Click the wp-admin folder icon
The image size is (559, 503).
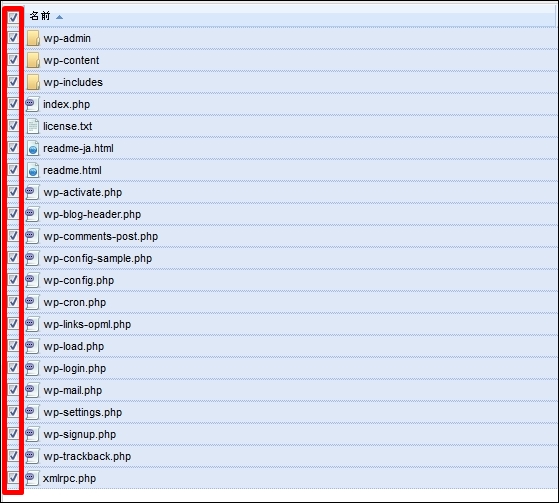click(33, 38)
